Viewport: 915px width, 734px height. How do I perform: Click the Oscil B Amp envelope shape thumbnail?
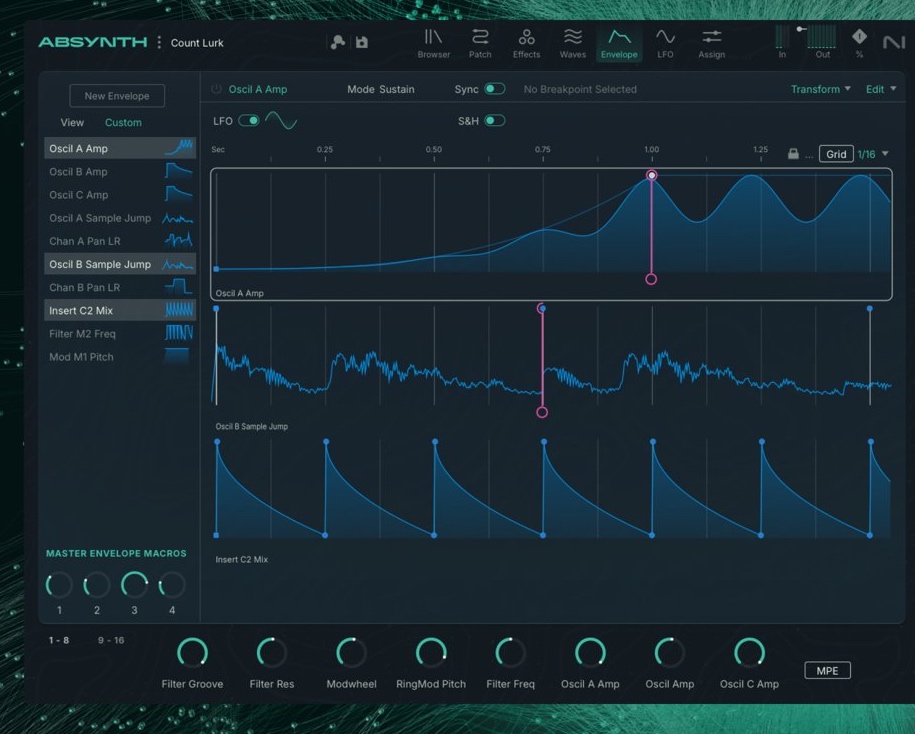(179, 172)
